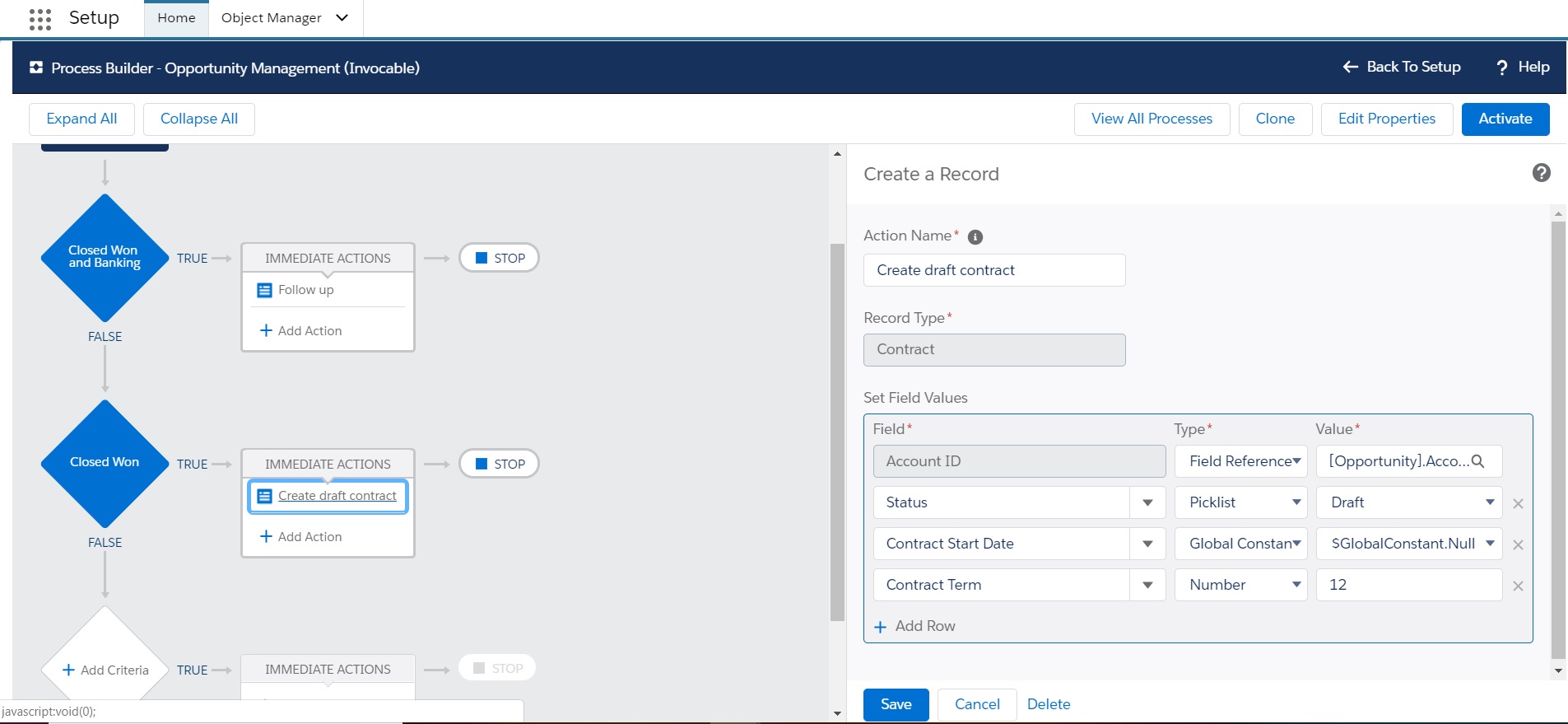This screenshot has height=724, width=1568.
Task: Click plus icon for Add Action under Create draft contract
Action: 266,536
